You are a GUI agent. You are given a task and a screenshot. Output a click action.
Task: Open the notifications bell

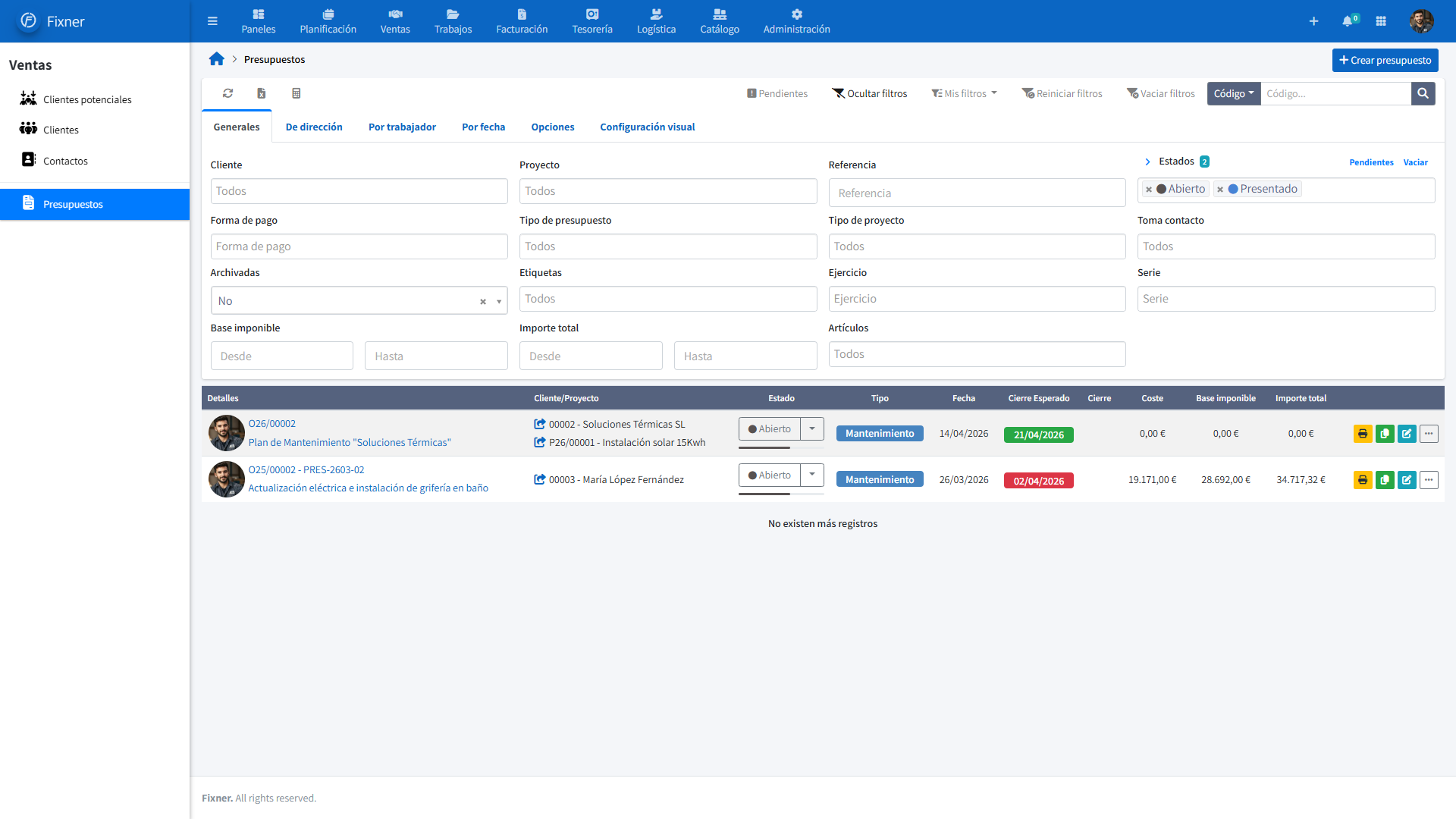click(x=1348, y=21)
